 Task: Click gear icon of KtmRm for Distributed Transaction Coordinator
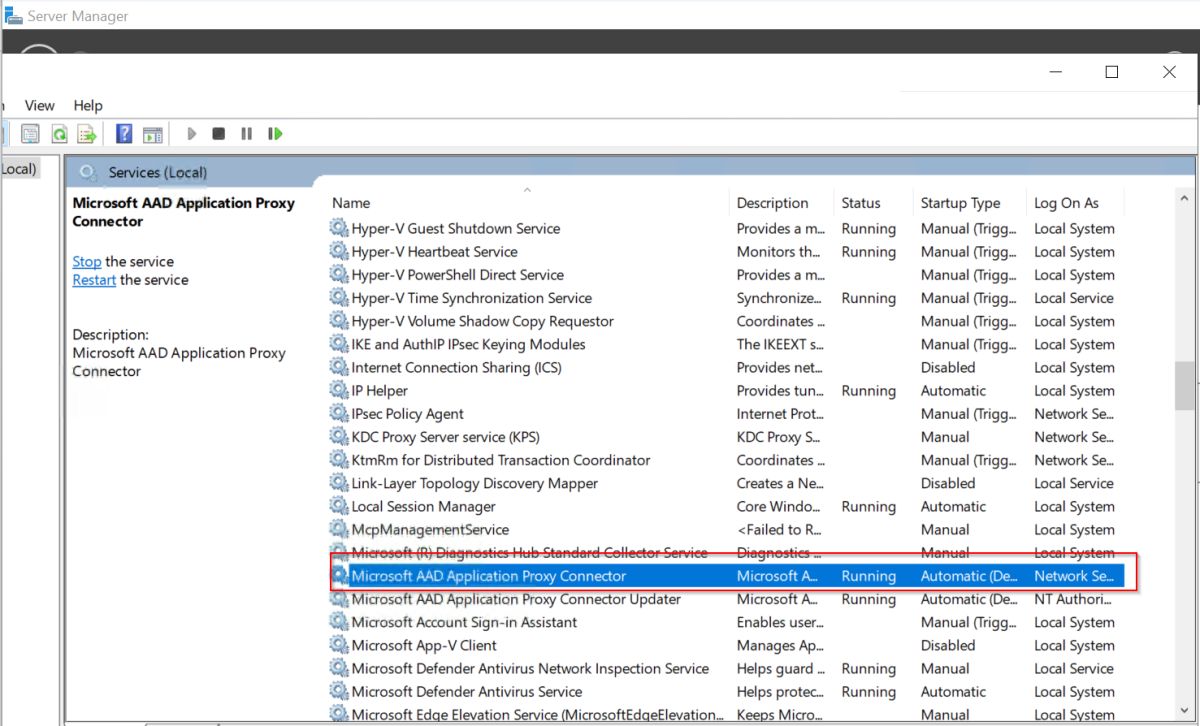pyautogui.click(x=339, y=460)
